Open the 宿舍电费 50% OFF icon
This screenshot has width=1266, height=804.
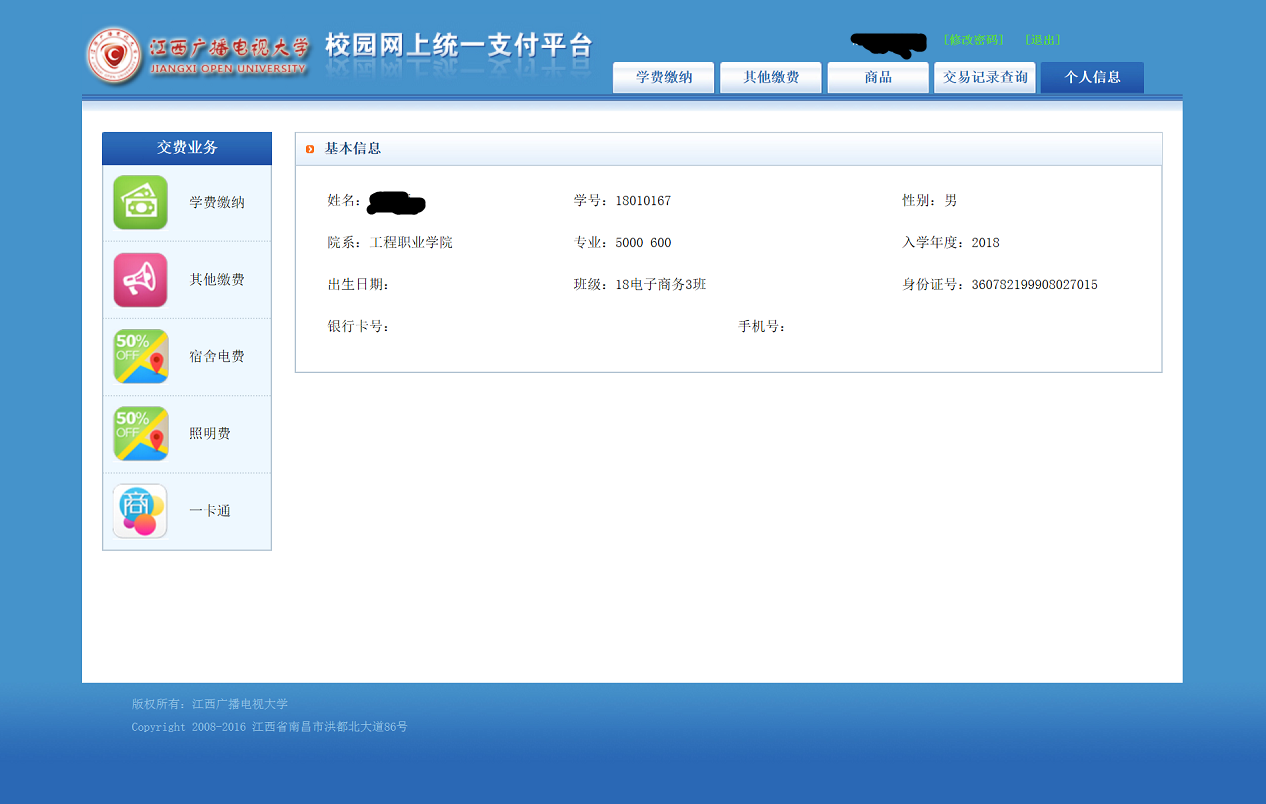140,357
